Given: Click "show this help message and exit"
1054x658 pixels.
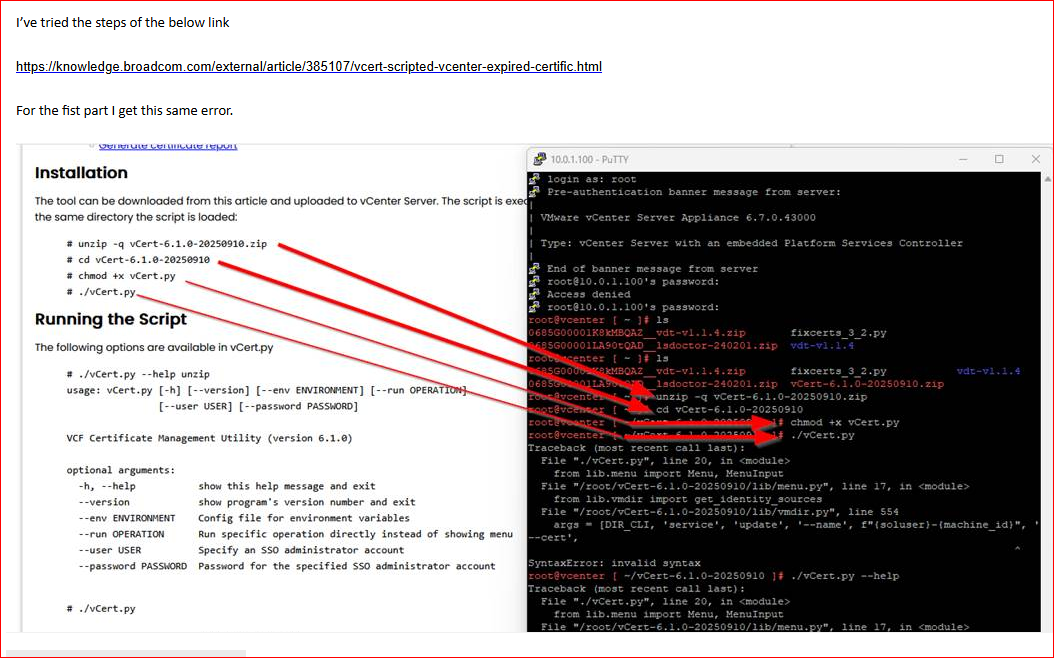Looking at the screenshot, I should [x=287, y=486].
